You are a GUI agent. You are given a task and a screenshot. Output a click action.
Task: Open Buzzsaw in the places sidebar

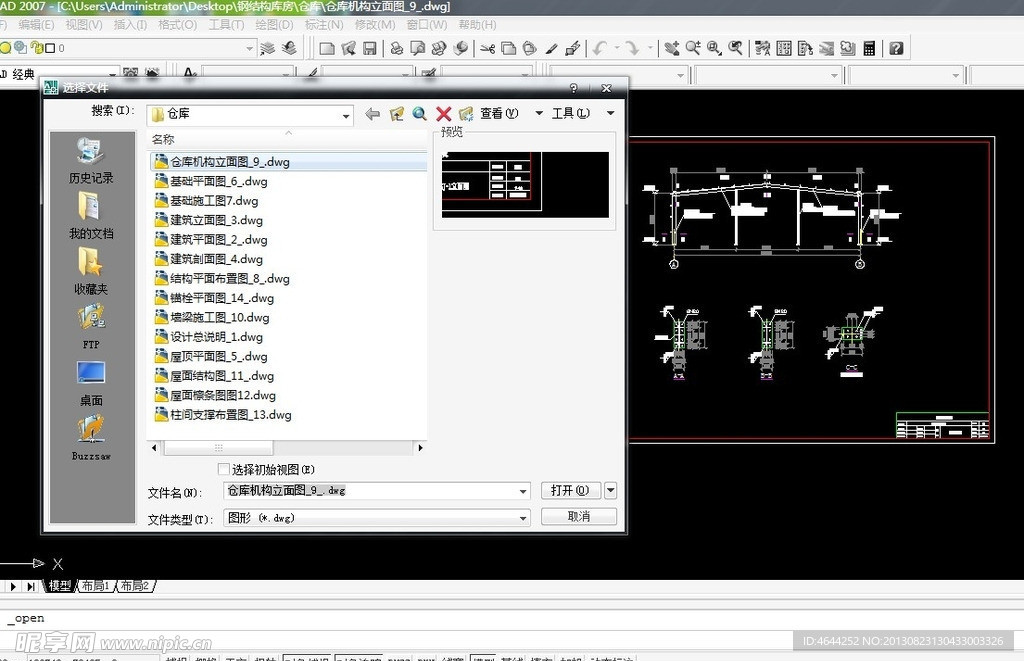tap(91, 439)
